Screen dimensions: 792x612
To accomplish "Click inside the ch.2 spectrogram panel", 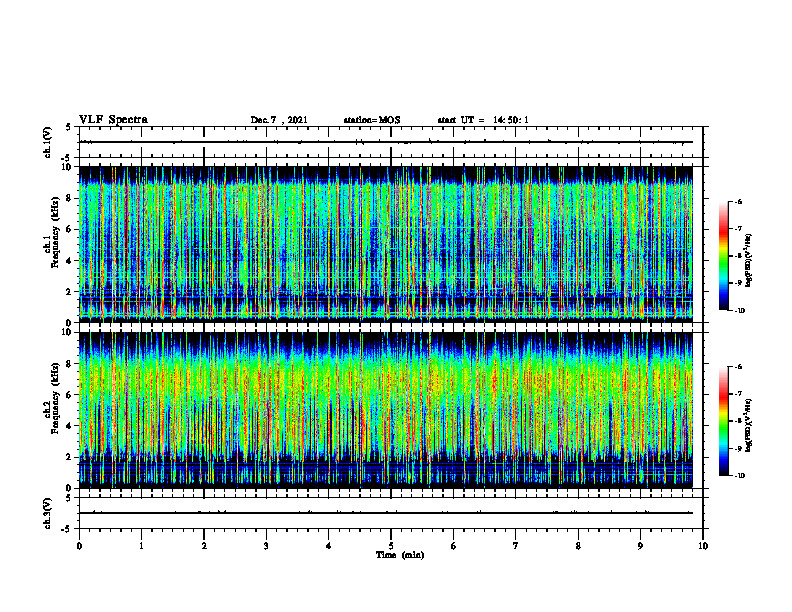I will pyautogui.click(x=386, y=410).
